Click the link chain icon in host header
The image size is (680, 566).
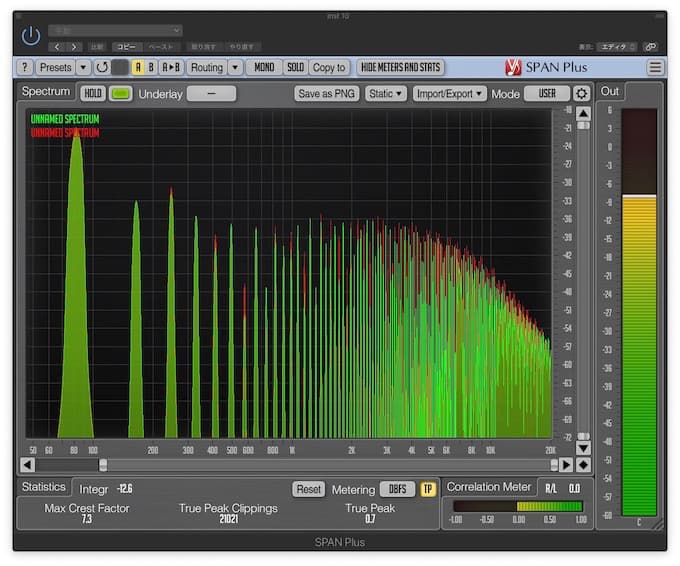pyautogui.click(x=651, y=46)
